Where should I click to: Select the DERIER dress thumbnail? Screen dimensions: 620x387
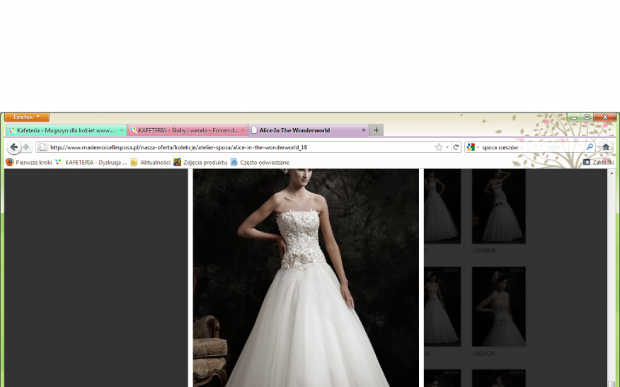(x=499, y=206)
